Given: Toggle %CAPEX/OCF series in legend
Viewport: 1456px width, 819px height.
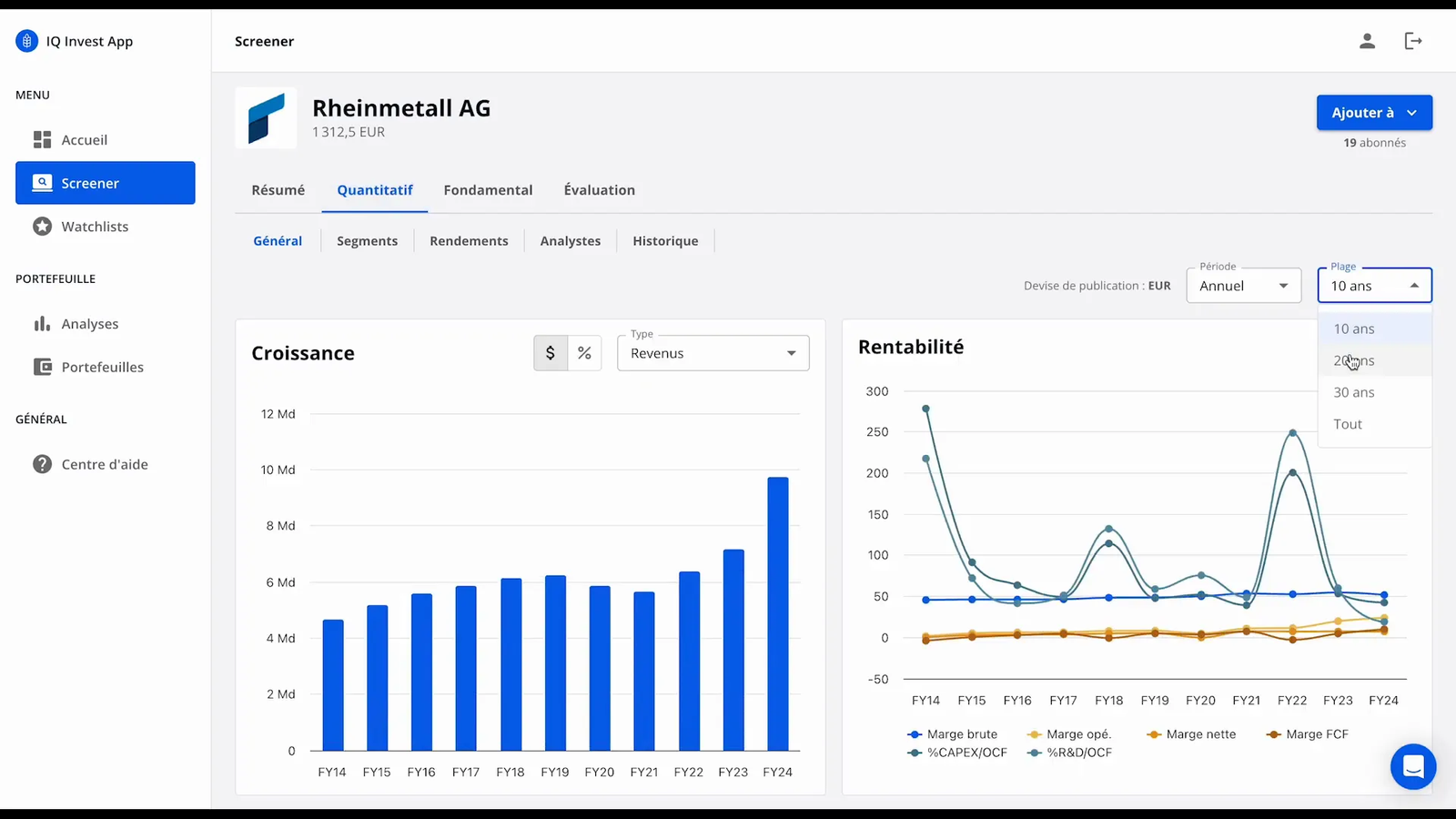Looking at the screenshot, I should coord(957,753).
